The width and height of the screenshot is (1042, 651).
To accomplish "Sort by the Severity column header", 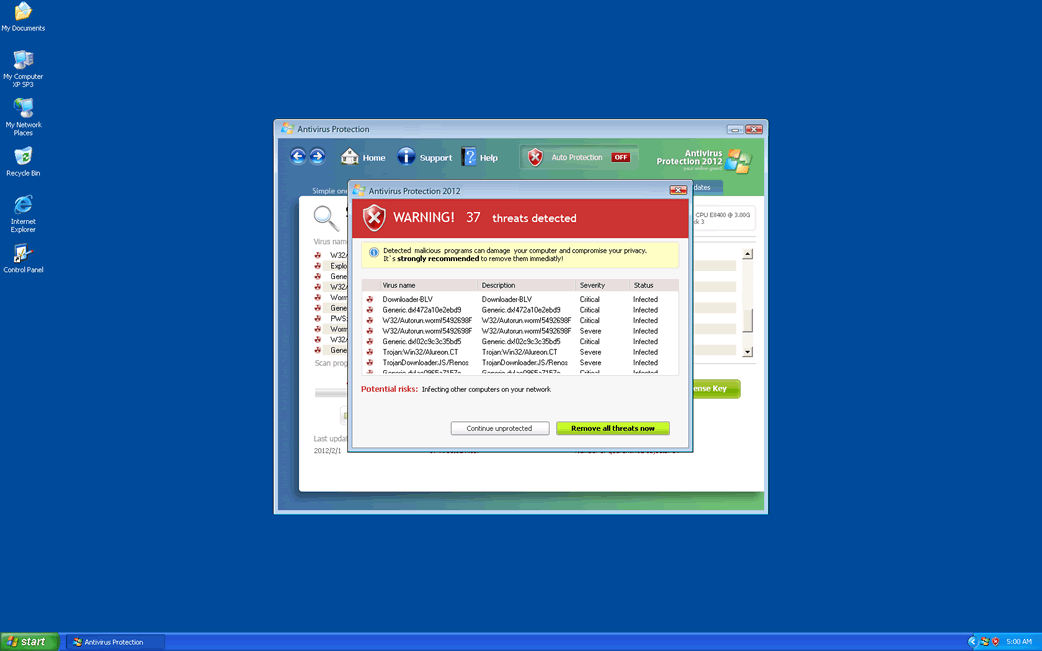I will click(592, 286).
